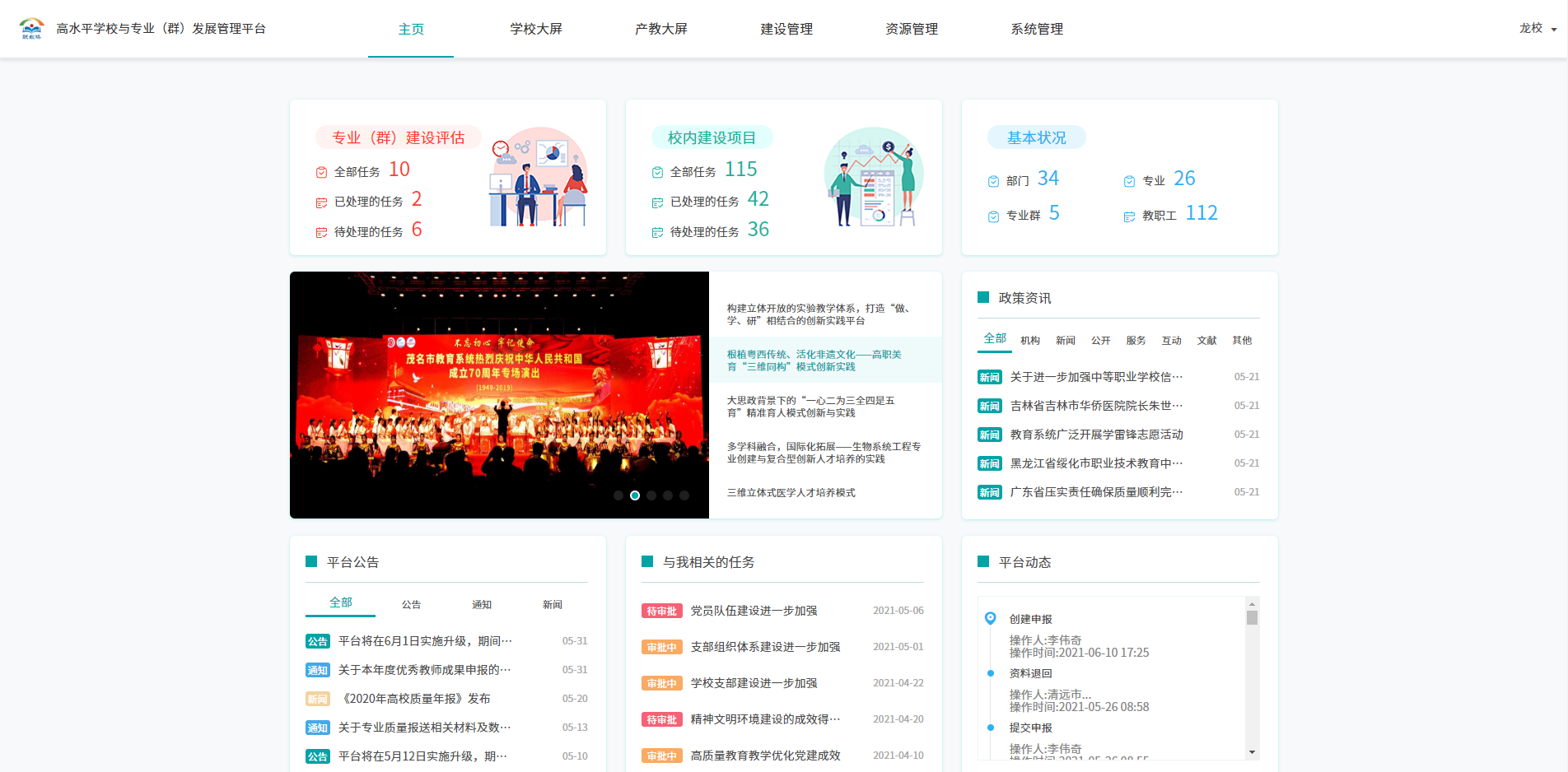Screen dimensions: 1568x772
Task: Open the 三维立体式医学人才培养模式 article
Action: pyautogui.click(x=791, y=493)
